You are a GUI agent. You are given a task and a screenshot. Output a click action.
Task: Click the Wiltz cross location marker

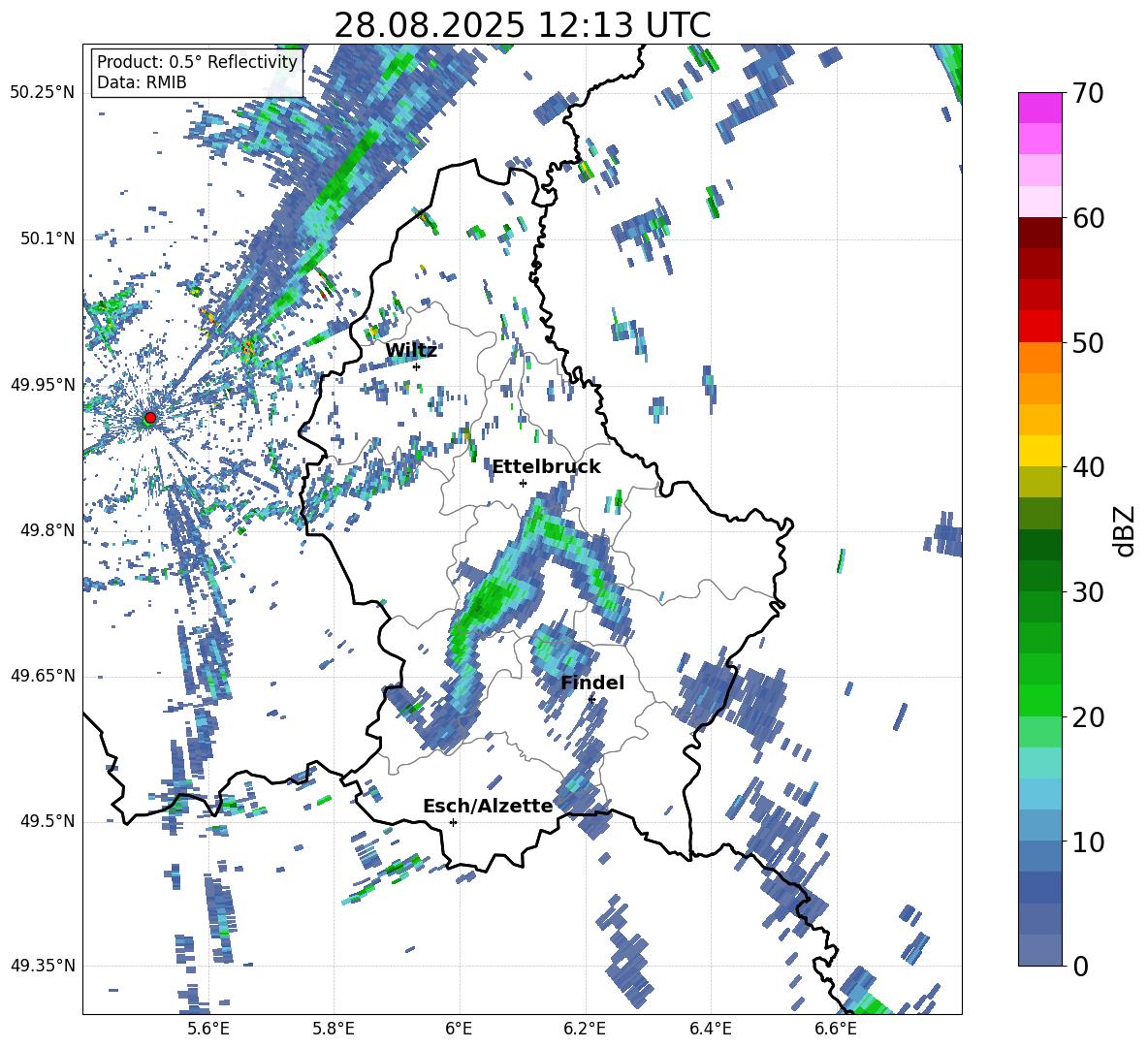[x=417, y=366]
